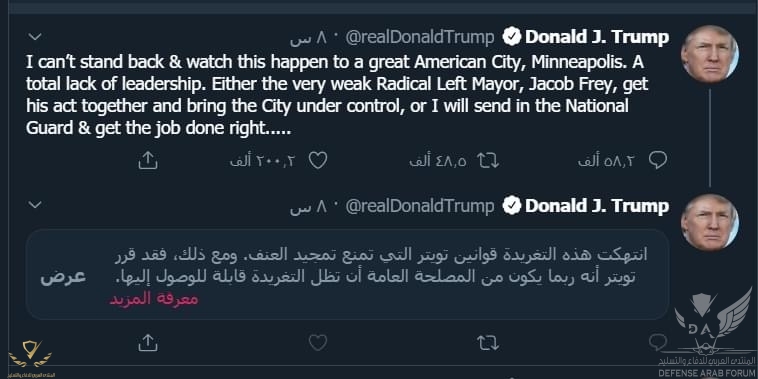Open @realDonaldTrump handle on the second tweet

click(420, 206)
